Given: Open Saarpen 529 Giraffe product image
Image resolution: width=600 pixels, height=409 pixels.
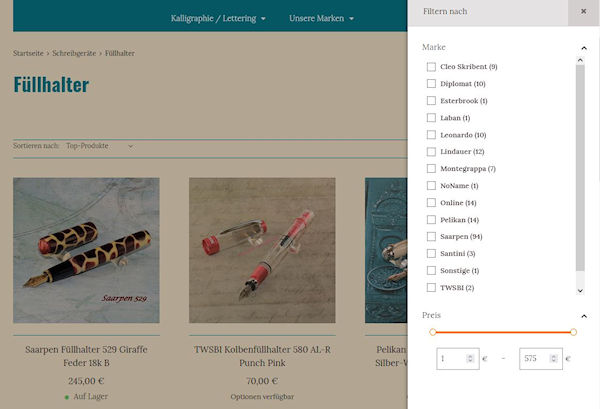Looking at the screenshot, I should [x=86, y=250].
